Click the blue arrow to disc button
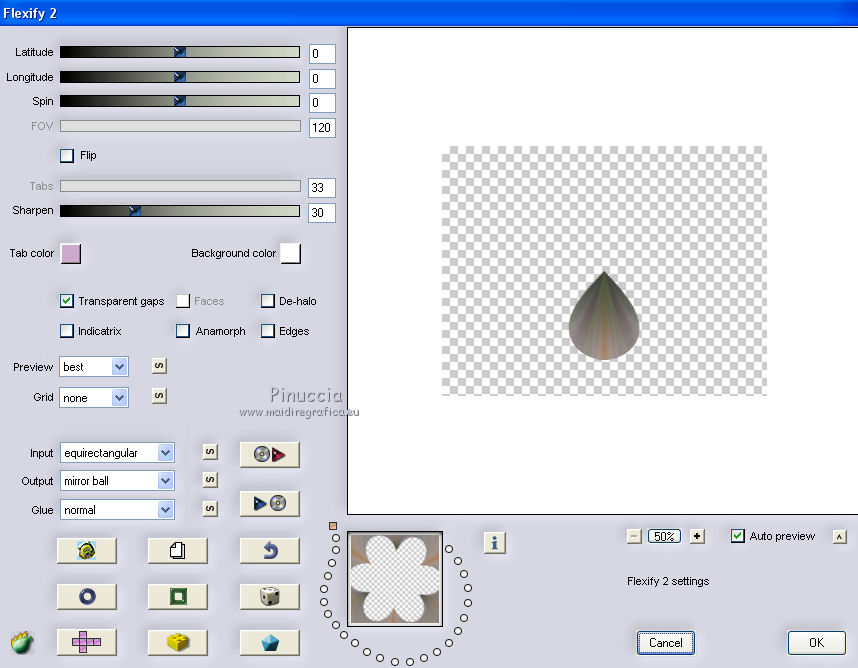This screenshot has width=858, height=668. click(x=270, y=503)
